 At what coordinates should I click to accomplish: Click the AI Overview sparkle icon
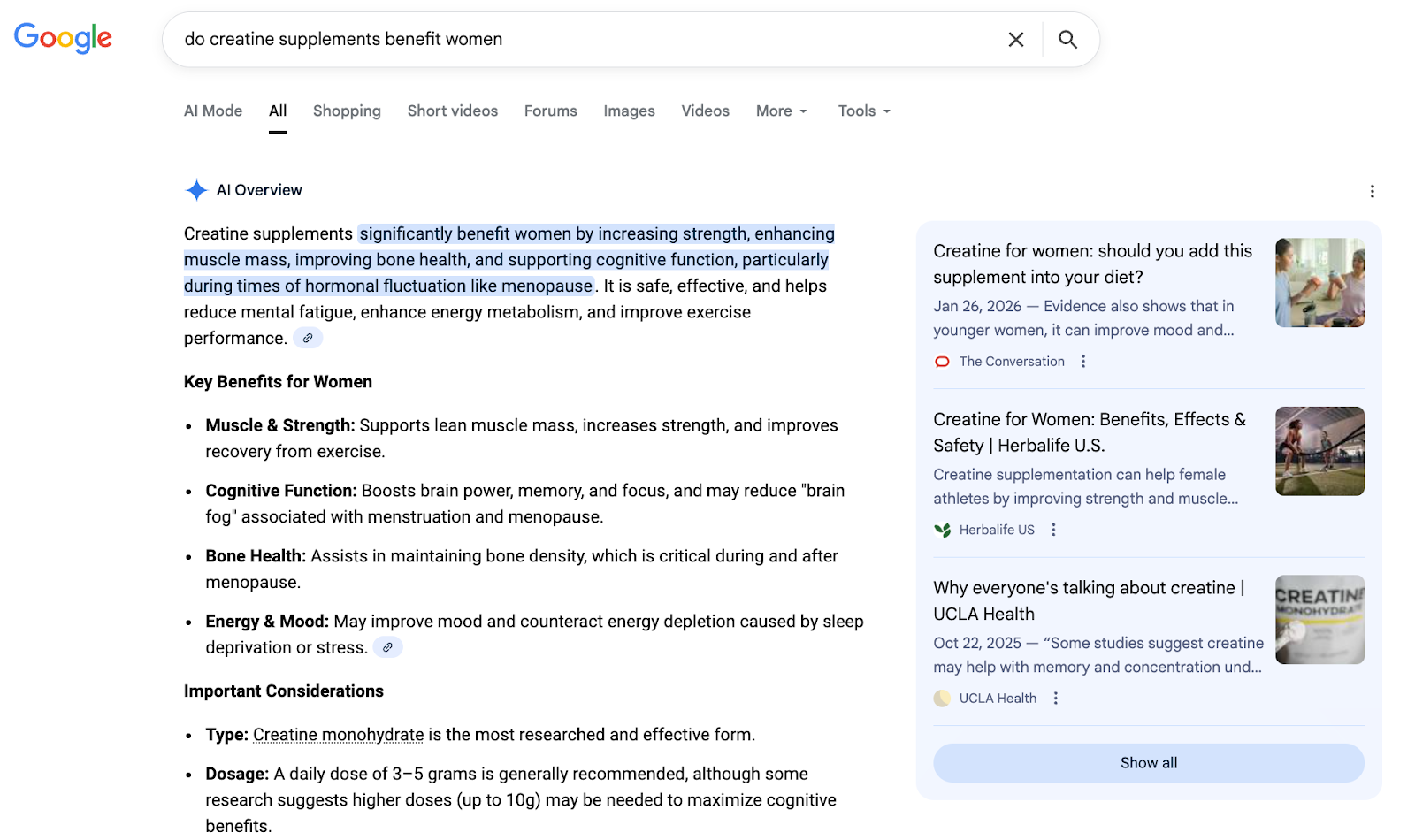(195, 189)
